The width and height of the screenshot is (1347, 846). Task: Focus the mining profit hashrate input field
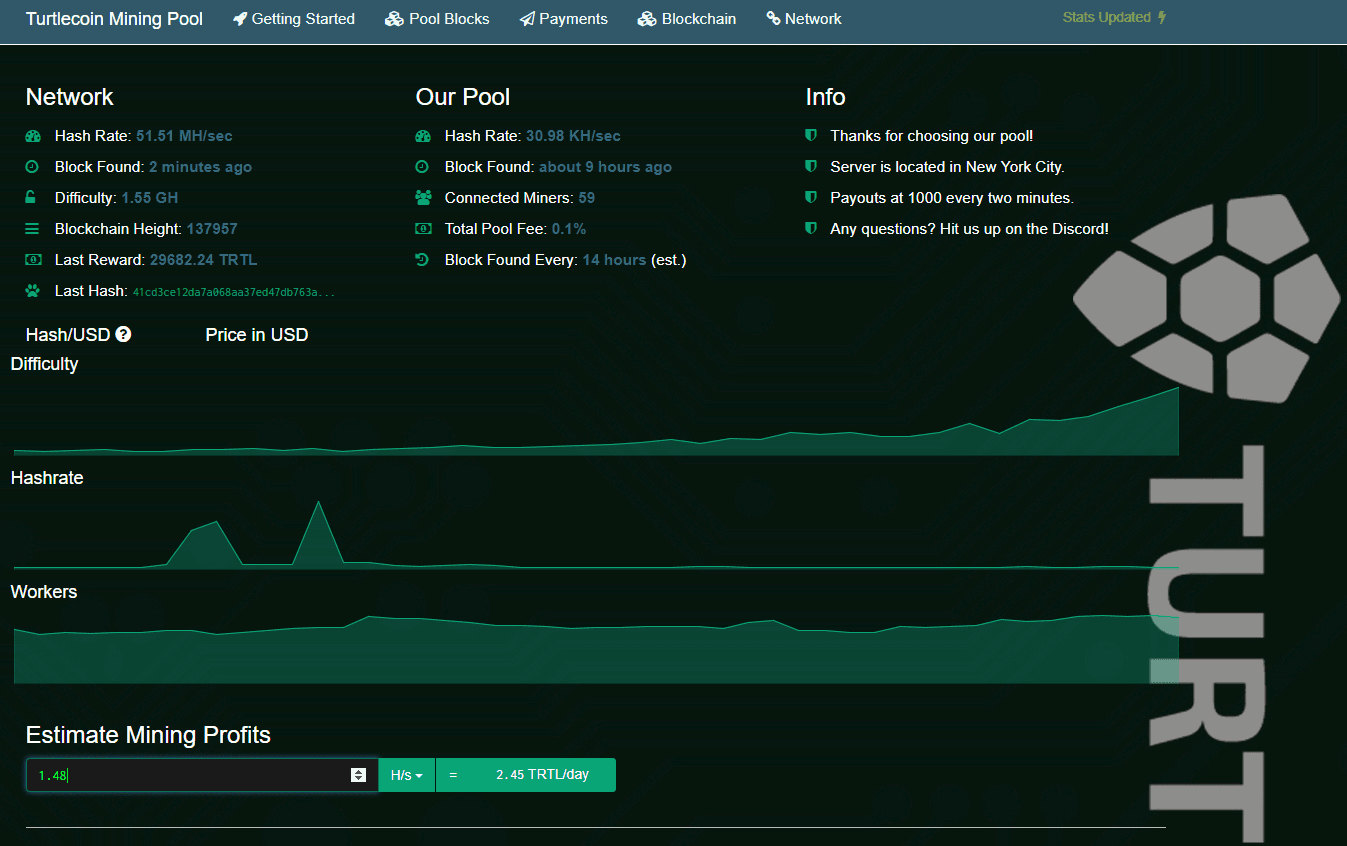[x=190, y=775]
